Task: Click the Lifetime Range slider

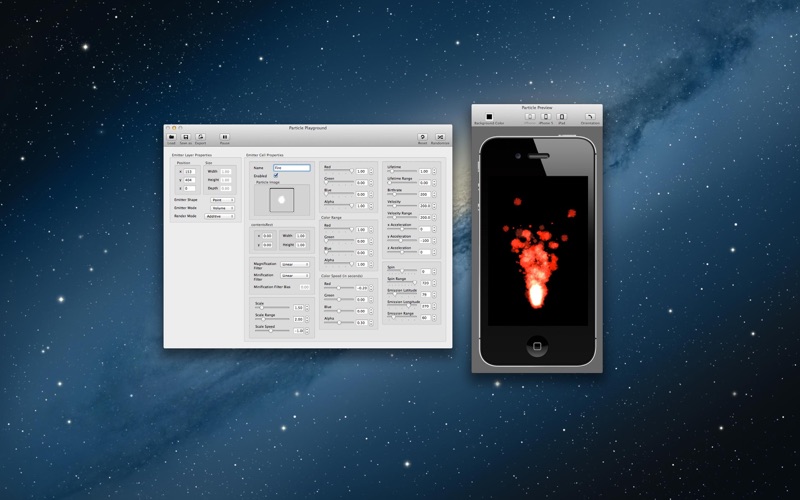Action: (x=402, y=183)
